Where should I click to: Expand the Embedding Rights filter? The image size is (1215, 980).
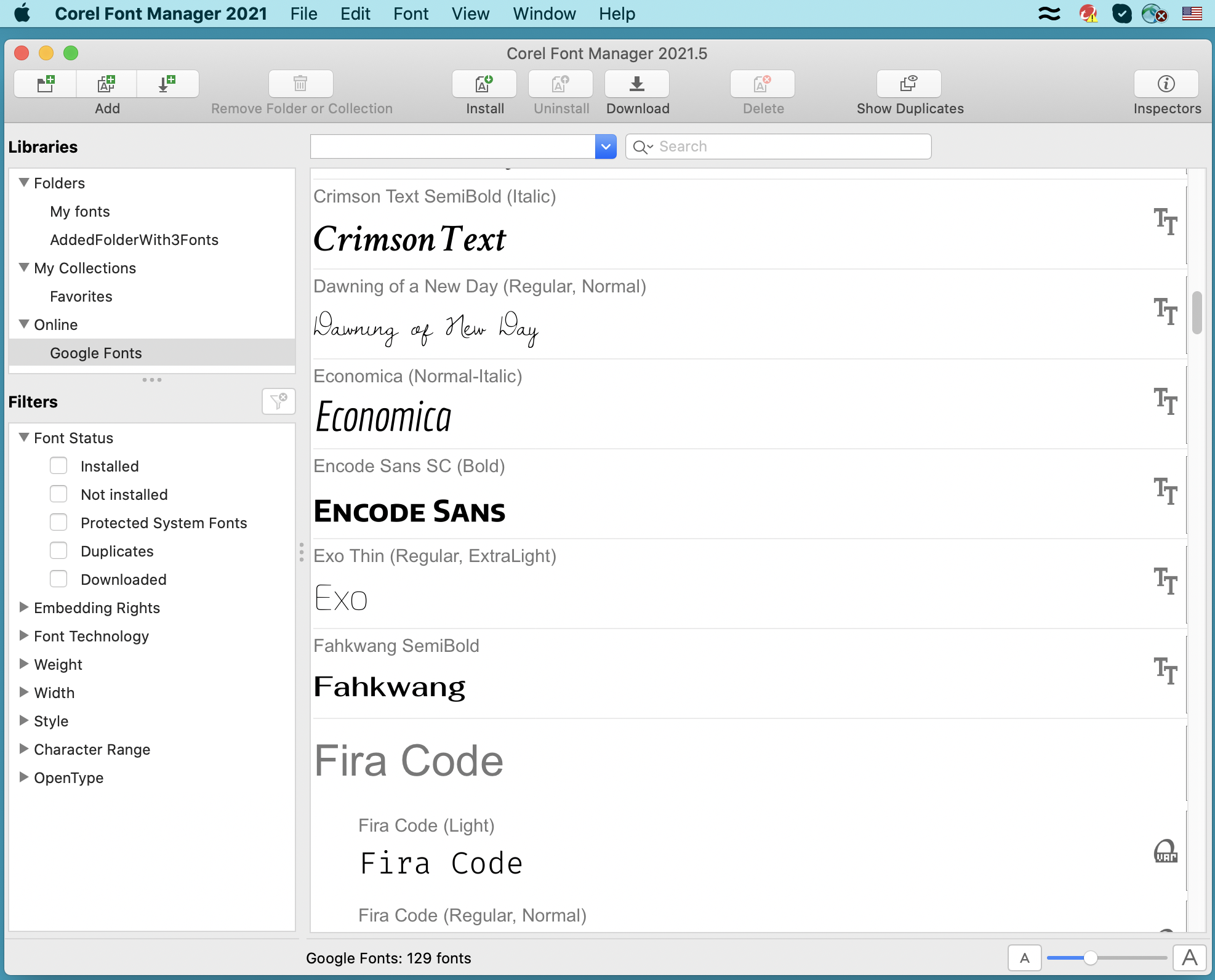[24, 608]
